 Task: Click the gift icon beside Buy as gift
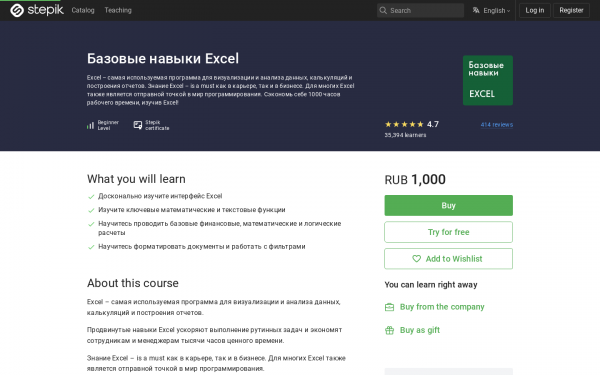(389, 330)
